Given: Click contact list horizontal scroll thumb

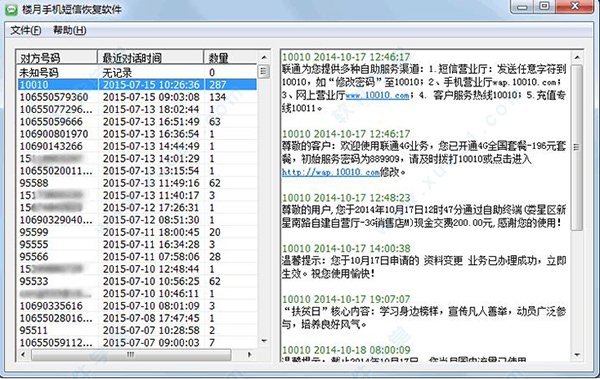Looking at the screenshot, I should pos(131,354).
